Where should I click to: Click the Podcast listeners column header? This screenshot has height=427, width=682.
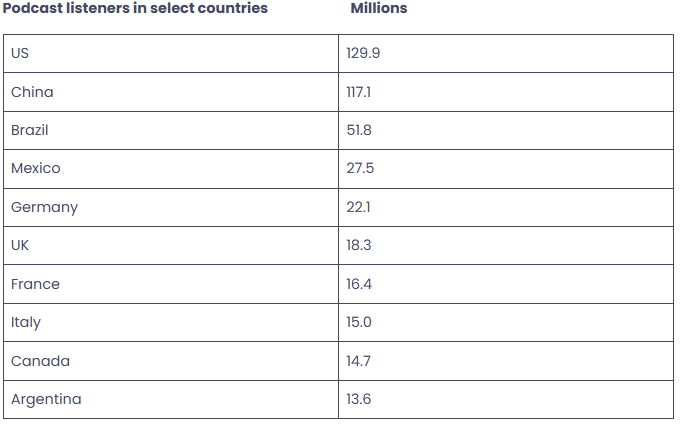[135, 8]
